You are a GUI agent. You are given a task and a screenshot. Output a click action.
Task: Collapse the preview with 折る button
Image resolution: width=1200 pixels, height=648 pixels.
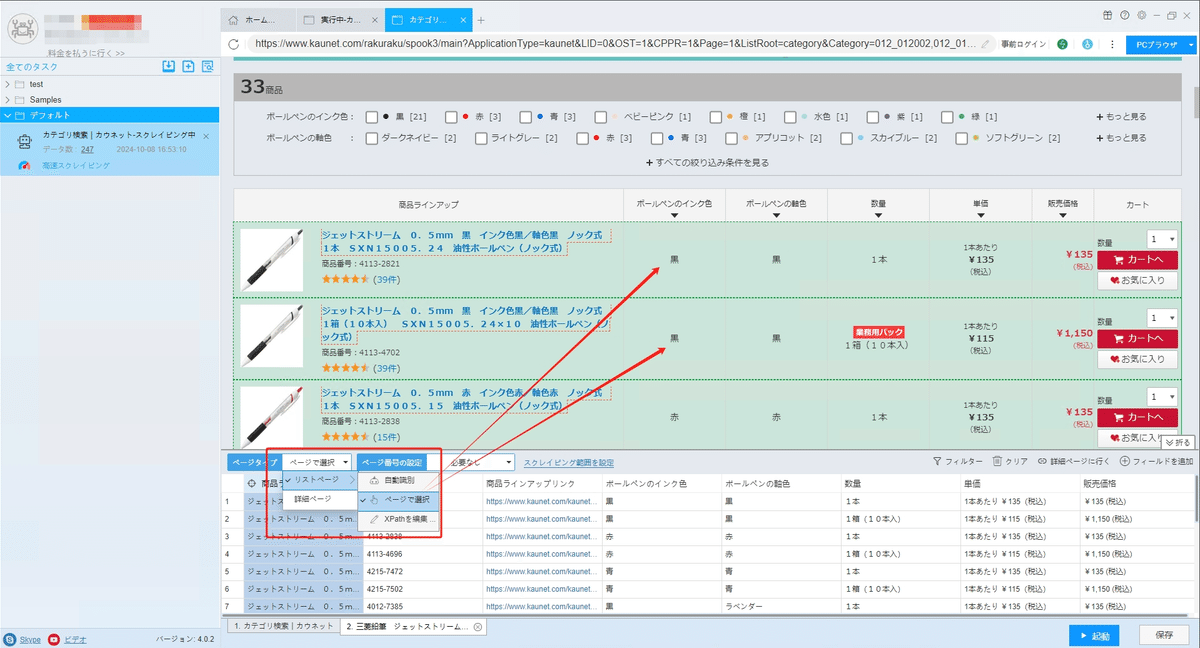(1177, 442)
